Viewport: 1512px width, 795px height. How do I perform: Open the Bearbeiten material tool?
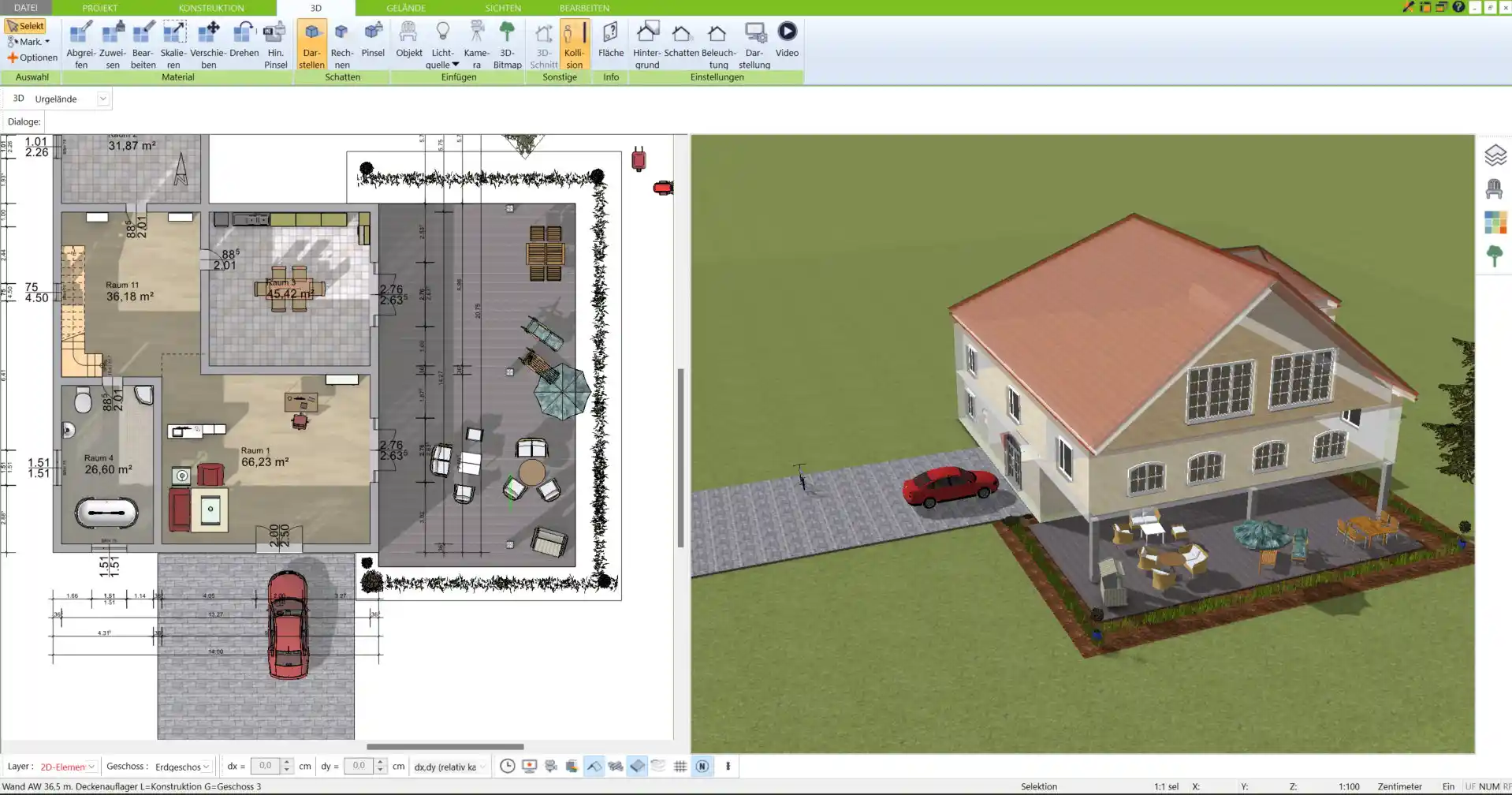click(143, 45)
